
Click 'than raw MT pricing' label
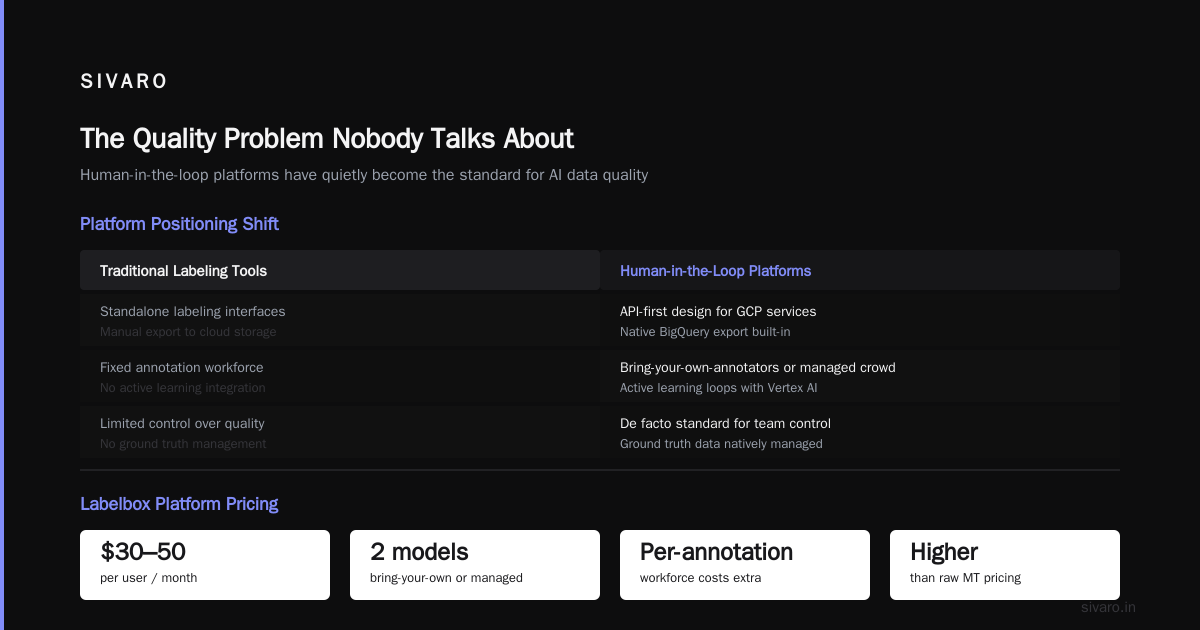tap(965, 578)
